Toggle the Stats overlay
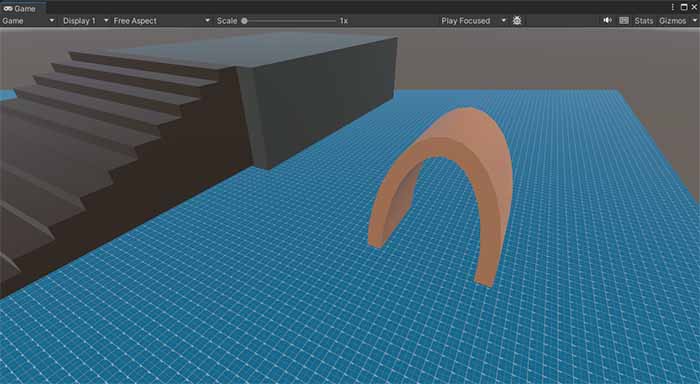Image resolution: width=700 pixels, height=384 pixels. pyautogui.click(x=643, y=21)
